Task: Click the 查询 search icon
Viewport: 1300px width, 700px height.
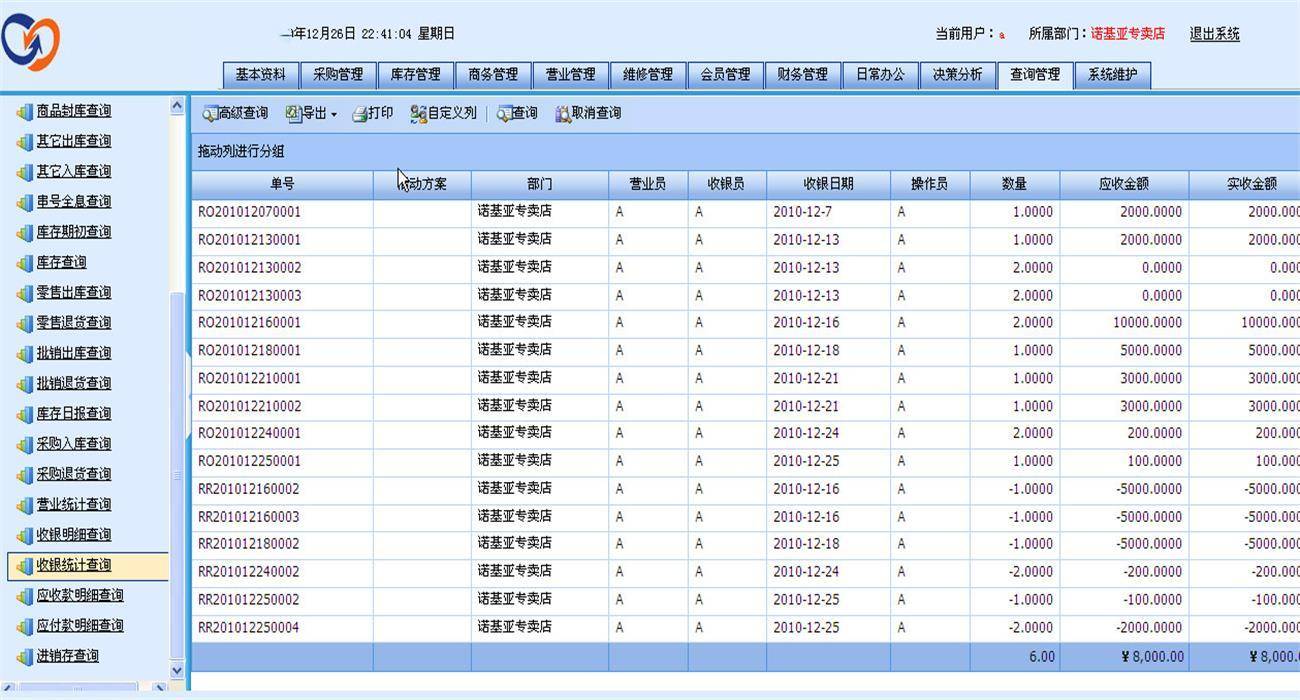Action: pyautogui.click(x=504, y=114)
